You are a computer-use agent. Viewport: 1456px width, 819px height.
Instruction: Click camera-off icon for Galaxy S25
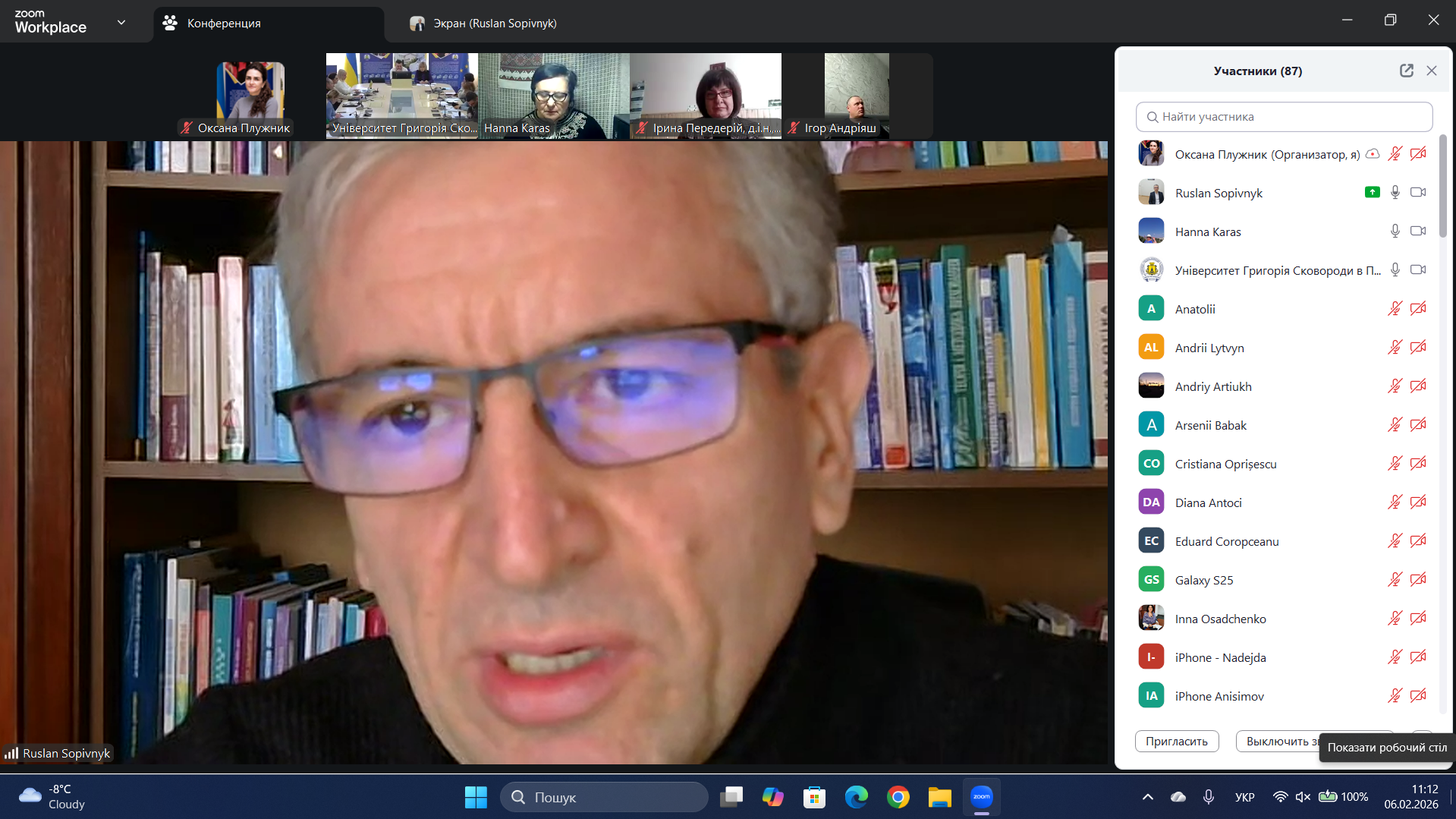click(x=1418, y=580)
